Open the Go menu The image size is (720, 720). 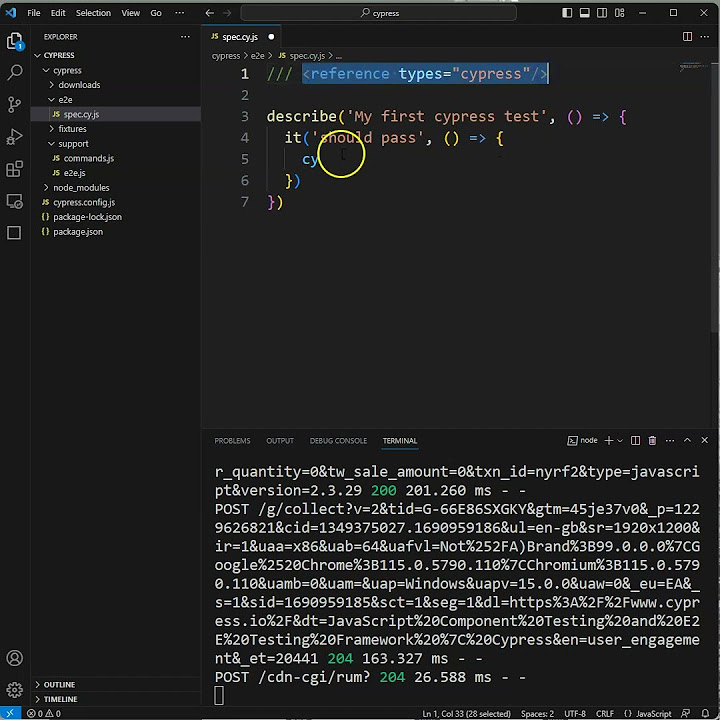point(156,13)
